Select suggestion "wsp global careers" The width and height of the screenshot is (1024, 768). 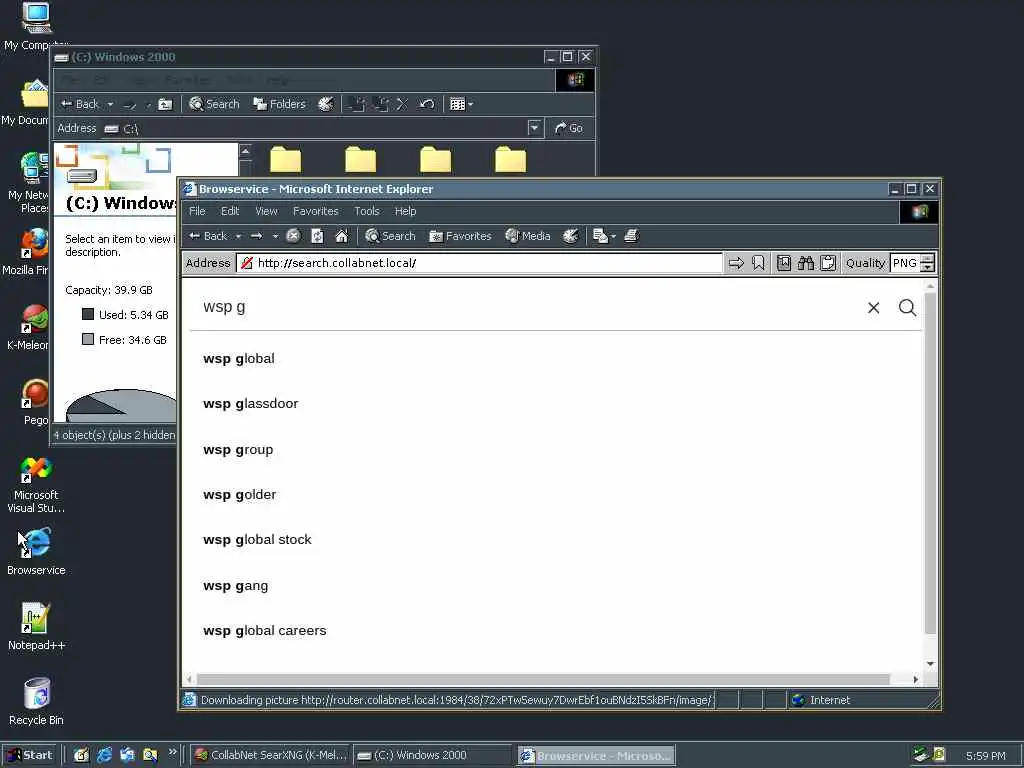pos(264,630)
